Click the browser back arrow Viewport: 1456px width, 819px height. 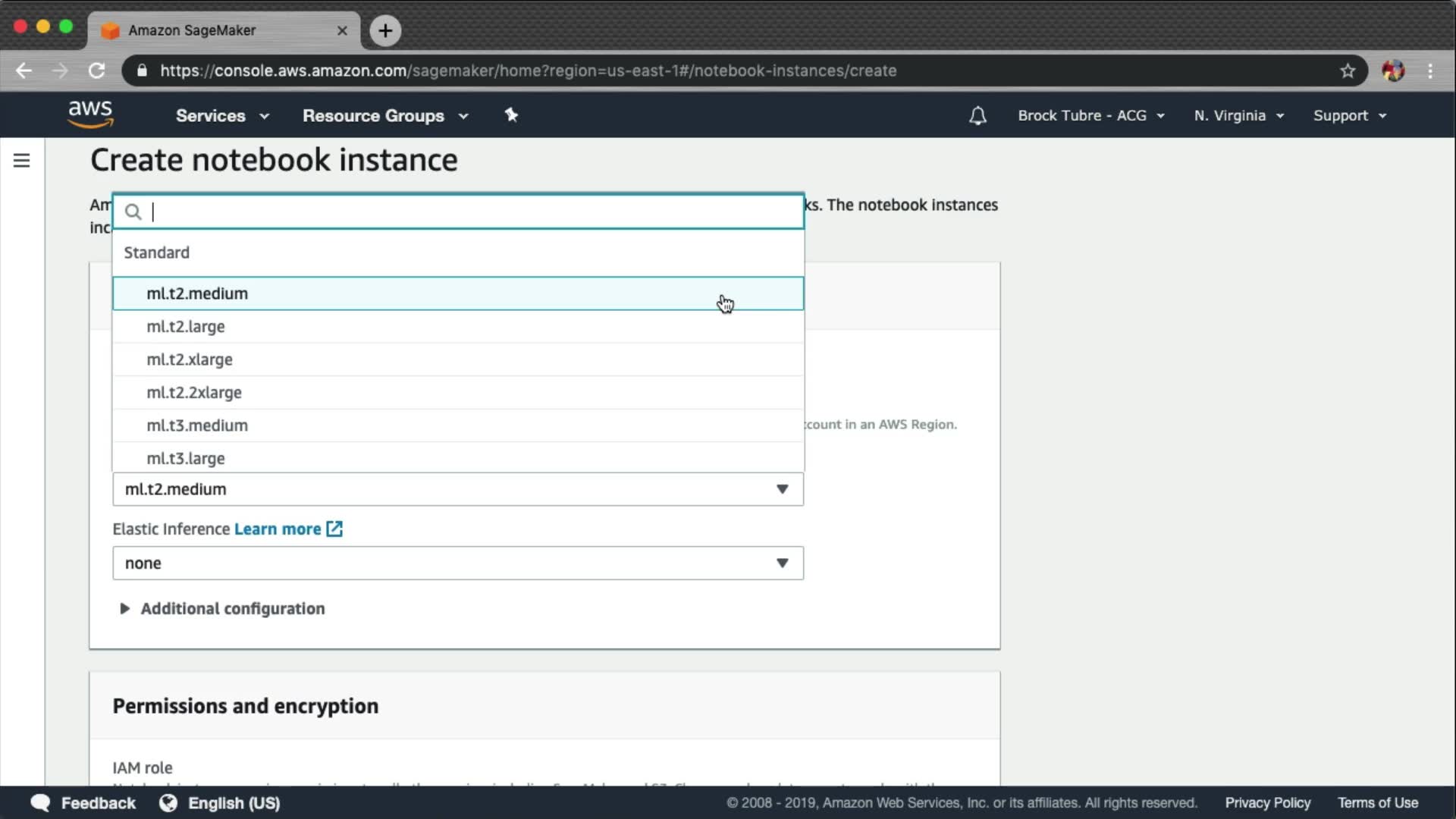[x=24, y=71]
